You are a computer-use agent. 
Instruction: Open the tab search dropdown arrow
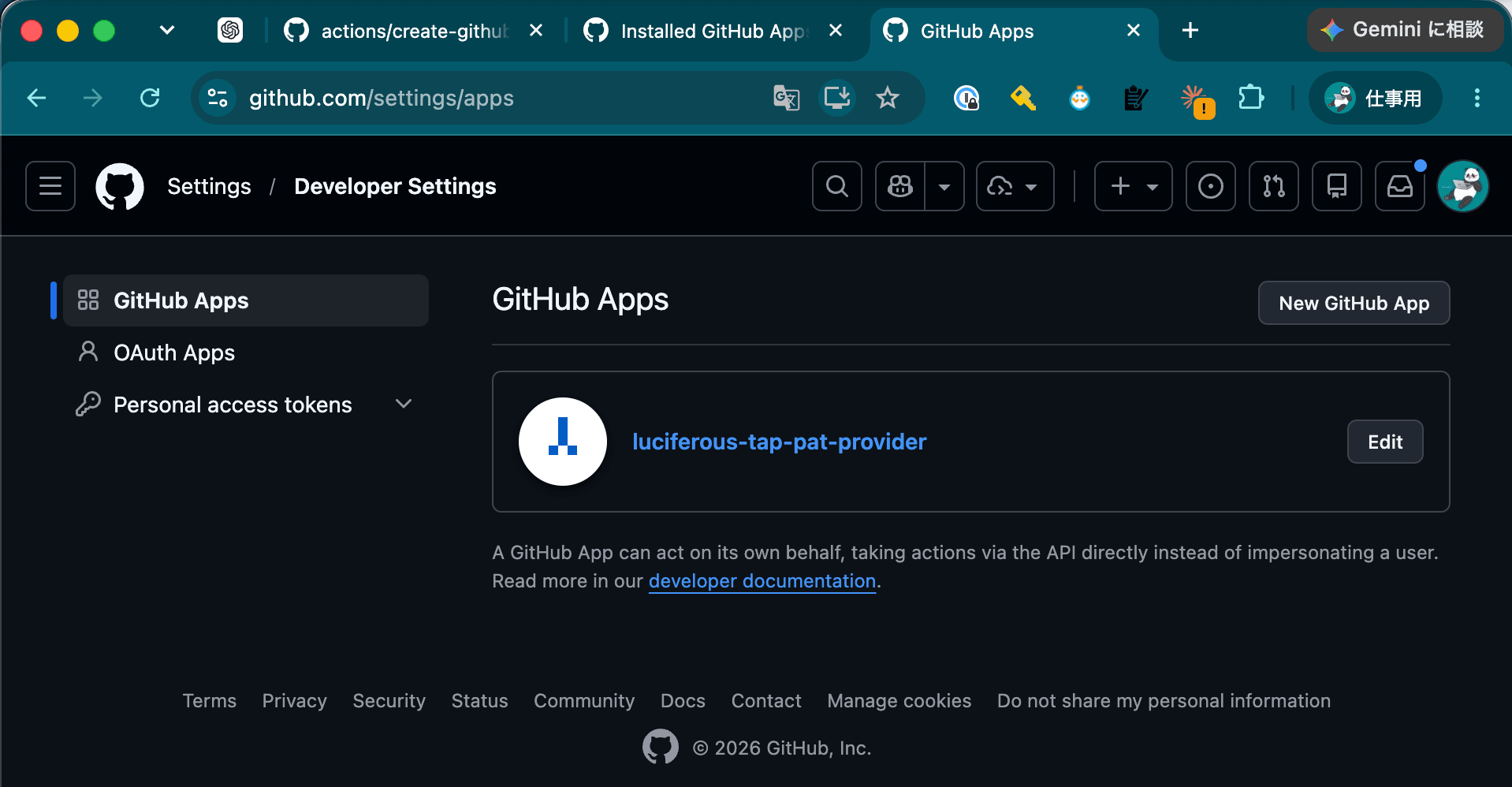167,30
